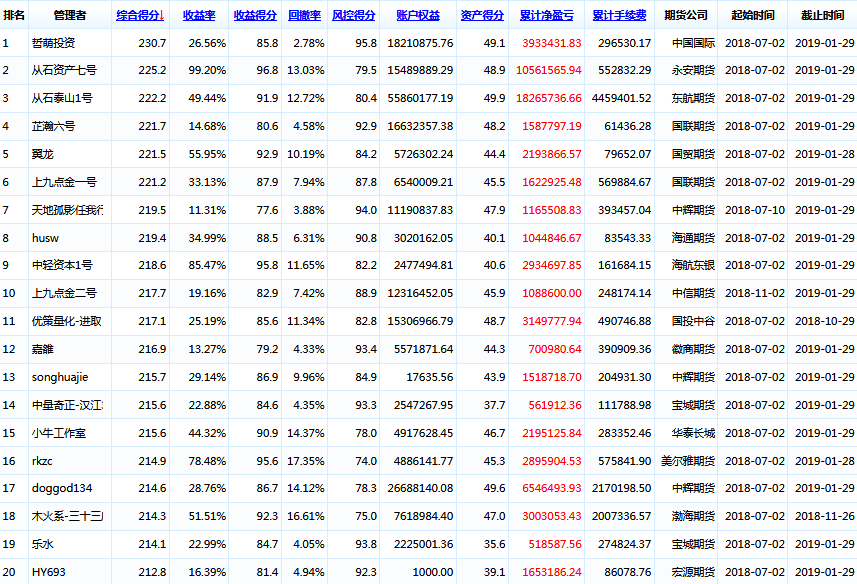
Task: Click the 收益得分 column header
Action: 256,16
